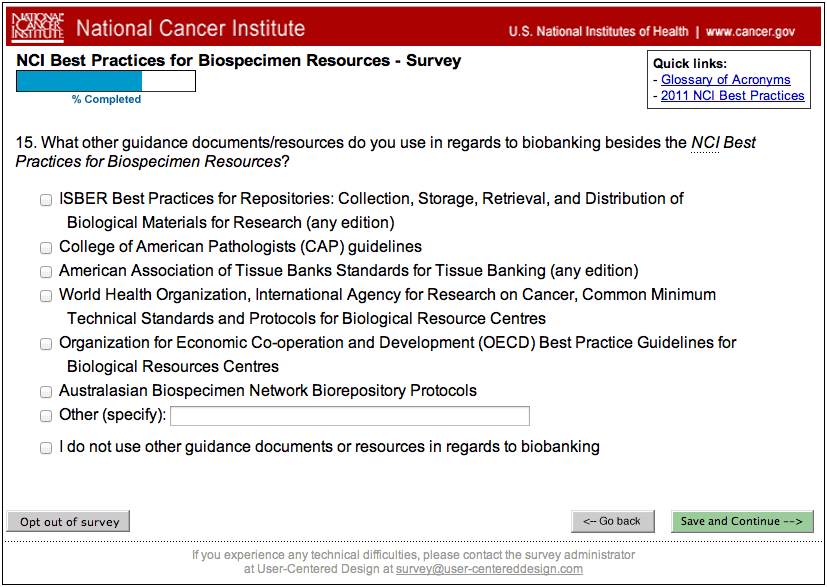Tick the Other (specify) checkbox

pos(46,416)
